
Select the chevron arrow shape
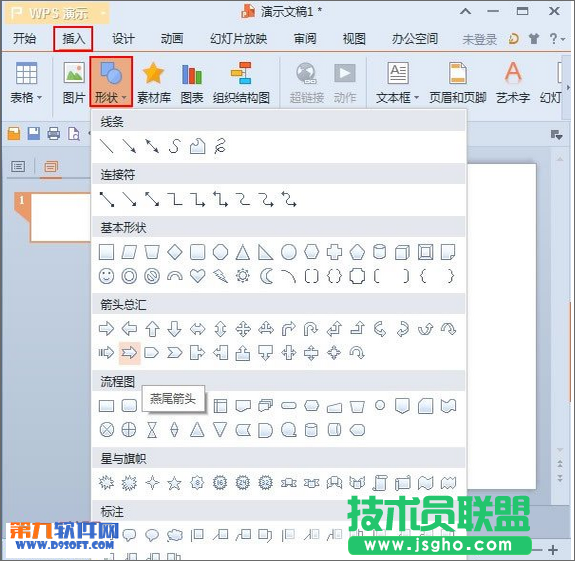[x=175, y=353]
